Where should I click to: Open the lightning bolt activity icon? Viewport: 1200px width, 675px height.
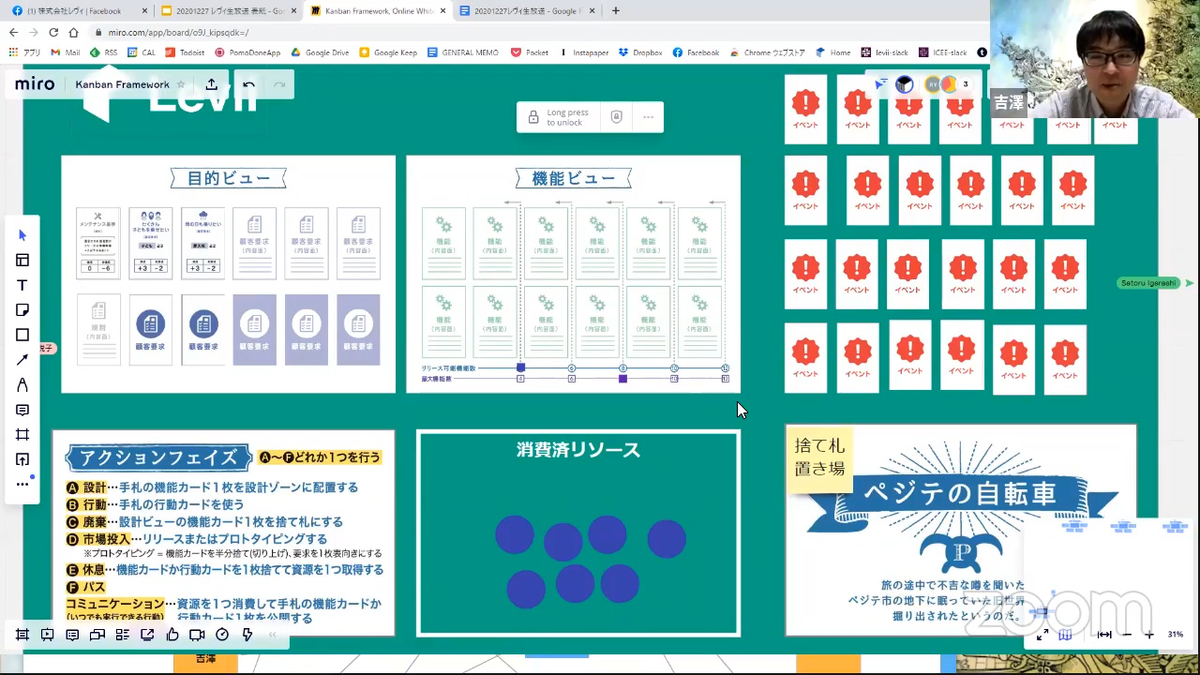(247, 635)
